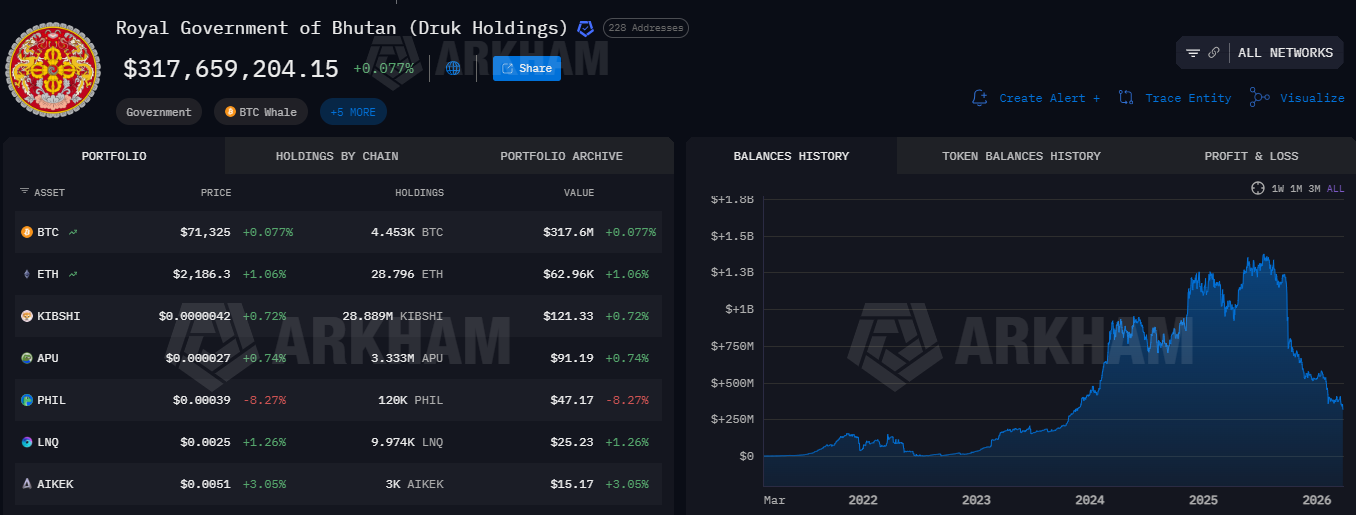Select the 3M chart time range
Viewport: 1356px width, 515px height.
tap(1314, 188)
